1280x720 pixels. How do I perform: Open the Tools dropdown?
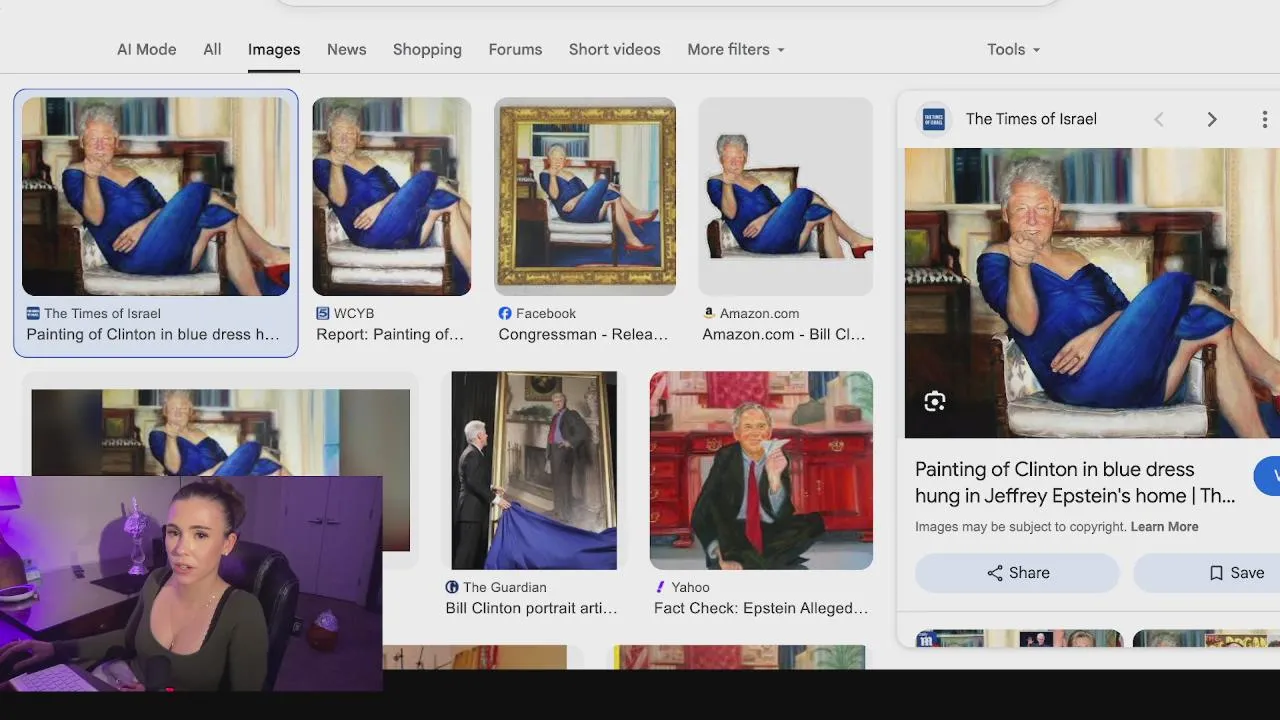(x=1013, y=49)
